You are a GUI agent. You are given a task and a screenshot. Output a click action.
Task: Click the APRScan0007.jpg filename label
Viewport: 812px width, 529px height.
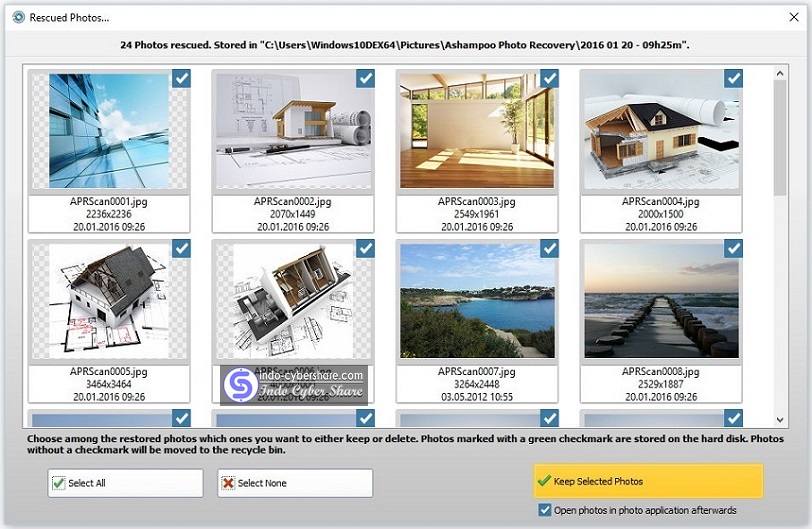point(476,372)
